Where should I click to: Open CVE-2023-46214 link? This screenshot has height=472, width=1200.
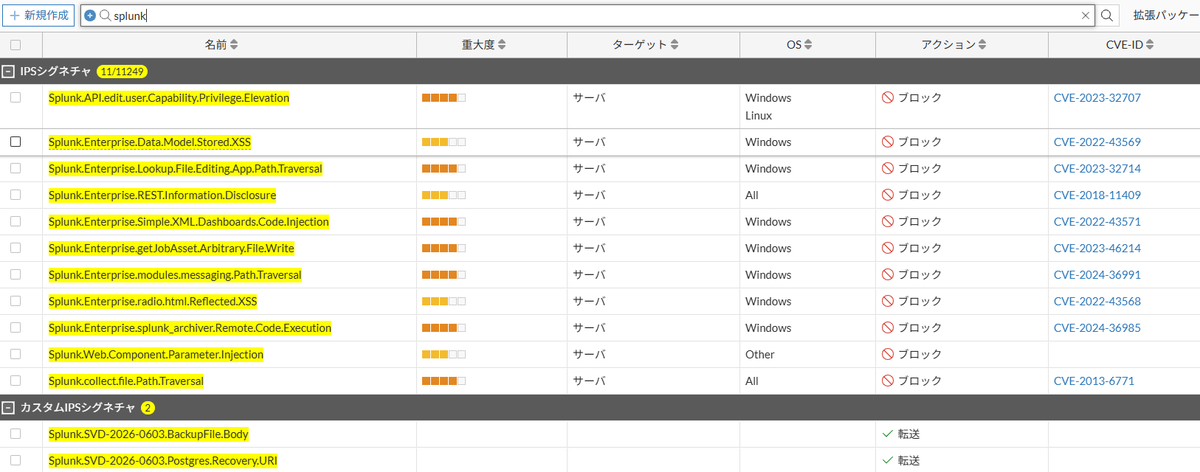click(x=1097, y=248)
